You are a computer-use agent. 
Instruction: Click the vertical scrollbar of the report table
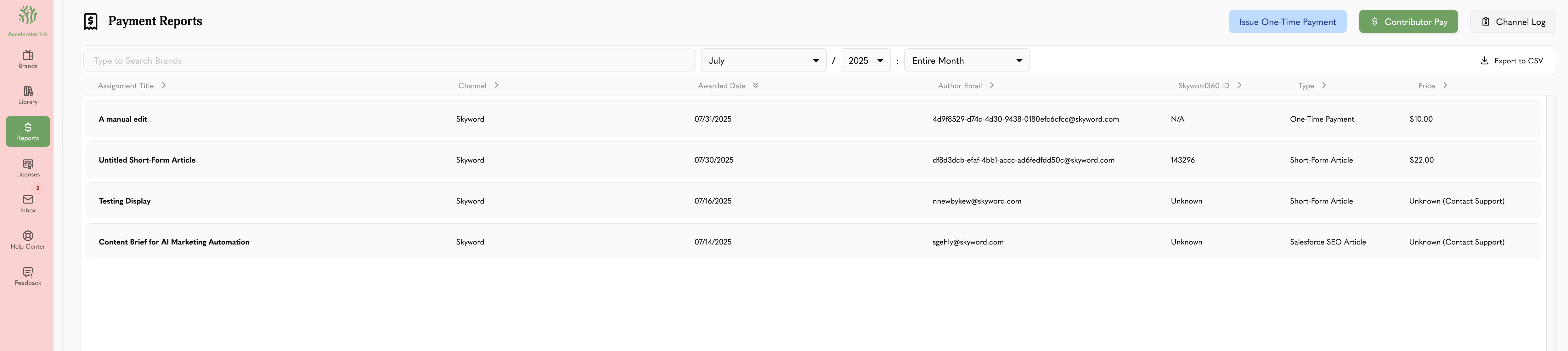click(1550, 223)
